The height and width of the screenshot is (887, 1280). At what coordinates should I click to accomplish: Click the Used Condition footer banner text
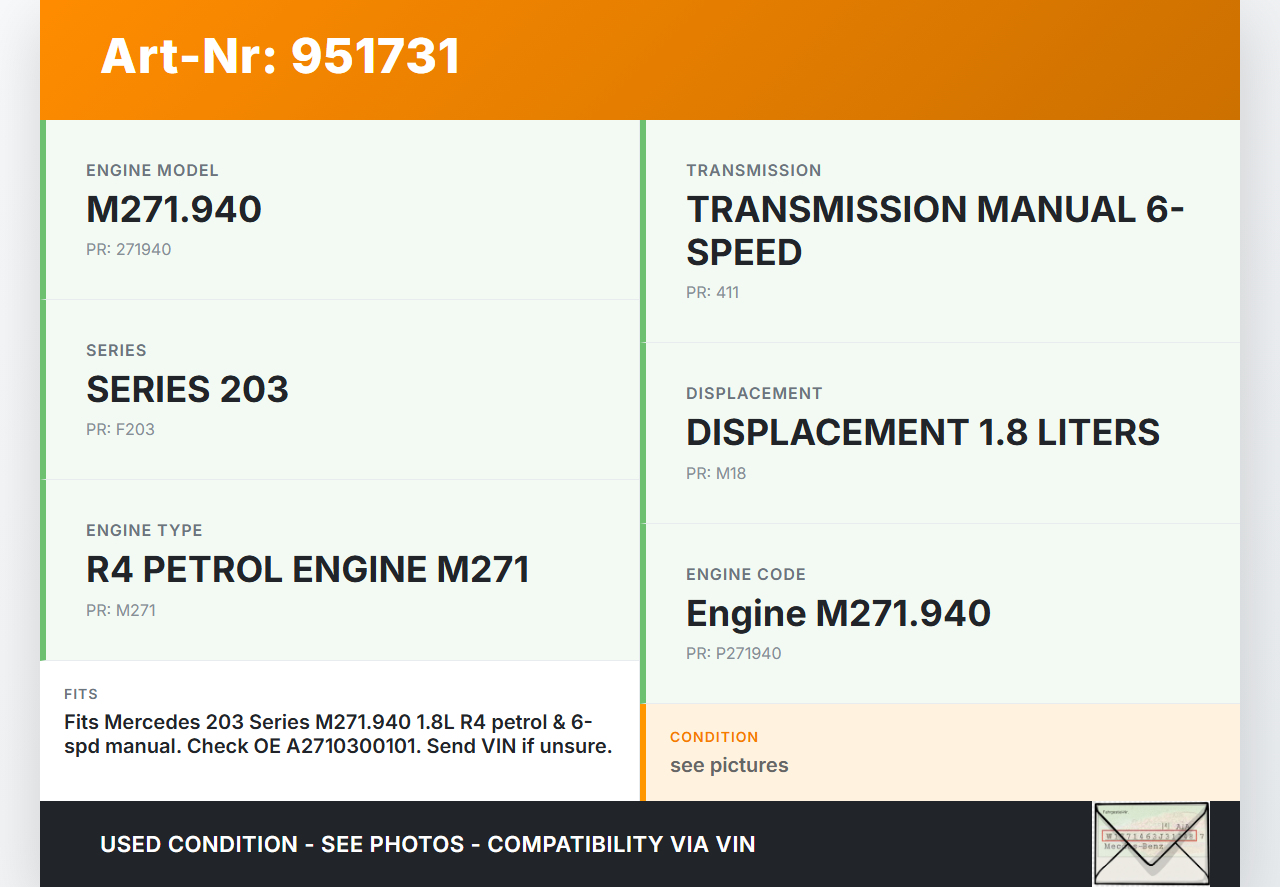[x=427, y=844]
